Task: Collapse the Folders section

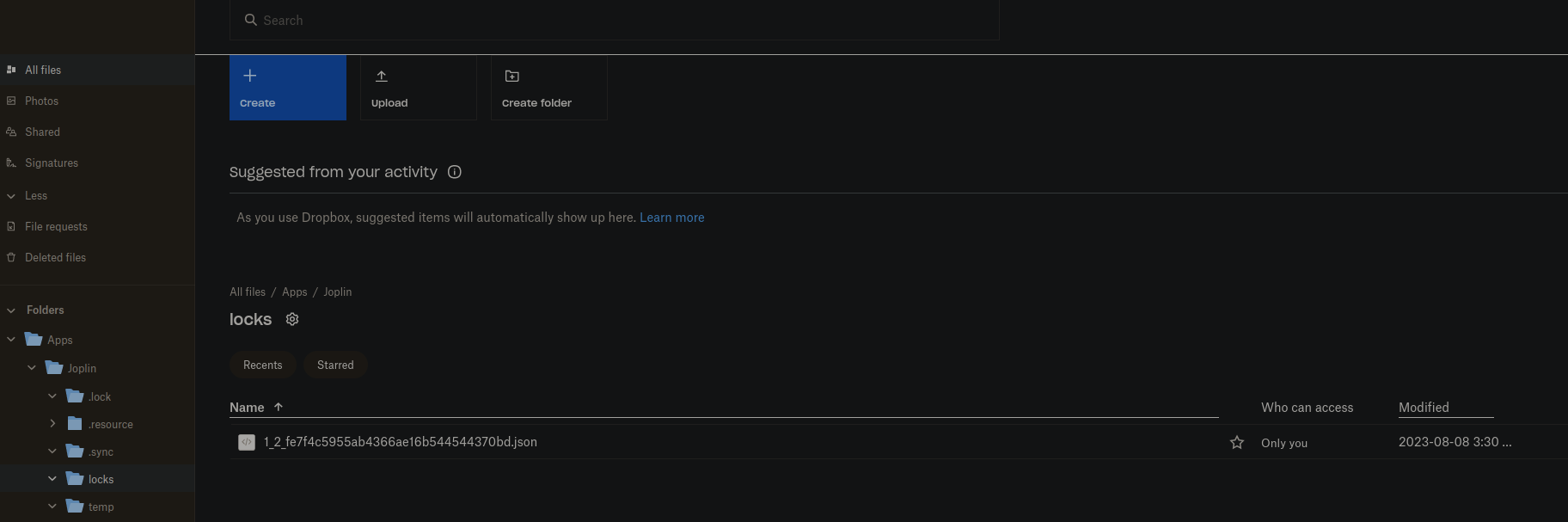Action: (x=10, y=310)
